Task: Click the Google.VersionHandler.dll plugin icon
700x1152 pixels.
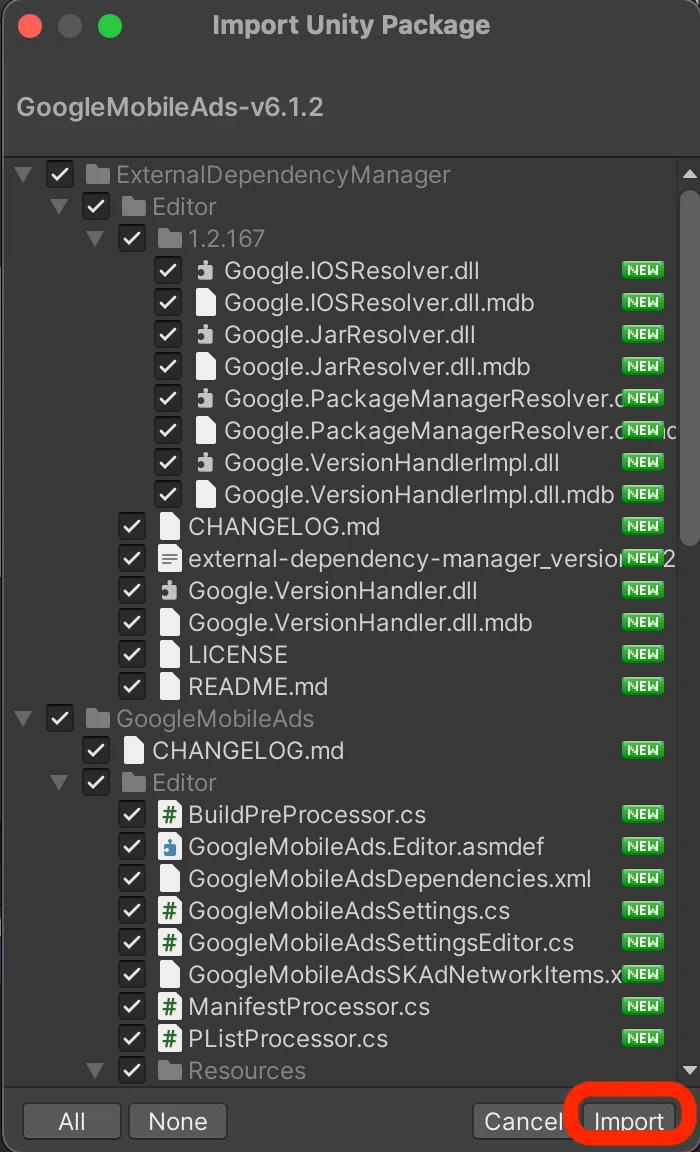Action: click(170, 591)
